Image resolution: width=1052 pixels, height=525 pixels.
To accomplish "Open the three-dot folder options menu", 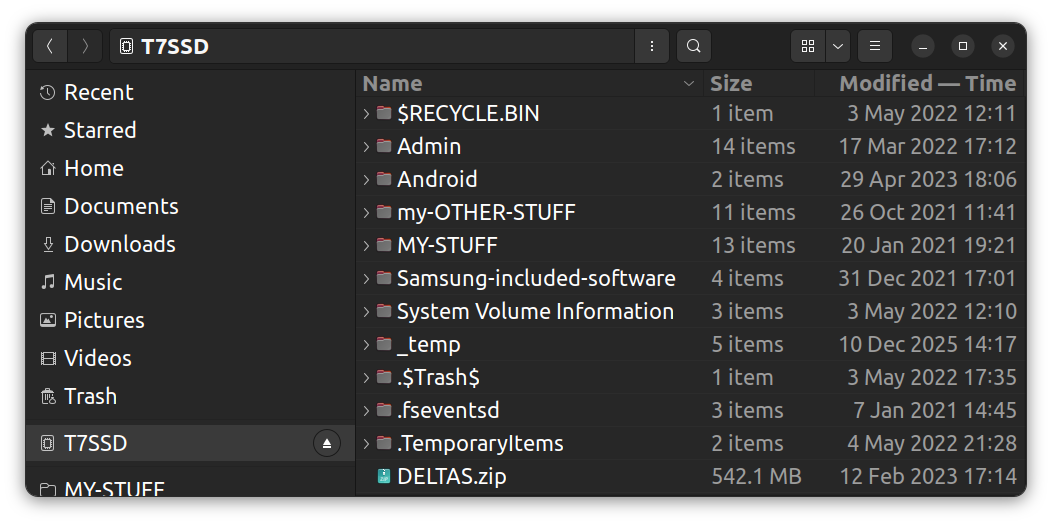I will coord(652,46).
